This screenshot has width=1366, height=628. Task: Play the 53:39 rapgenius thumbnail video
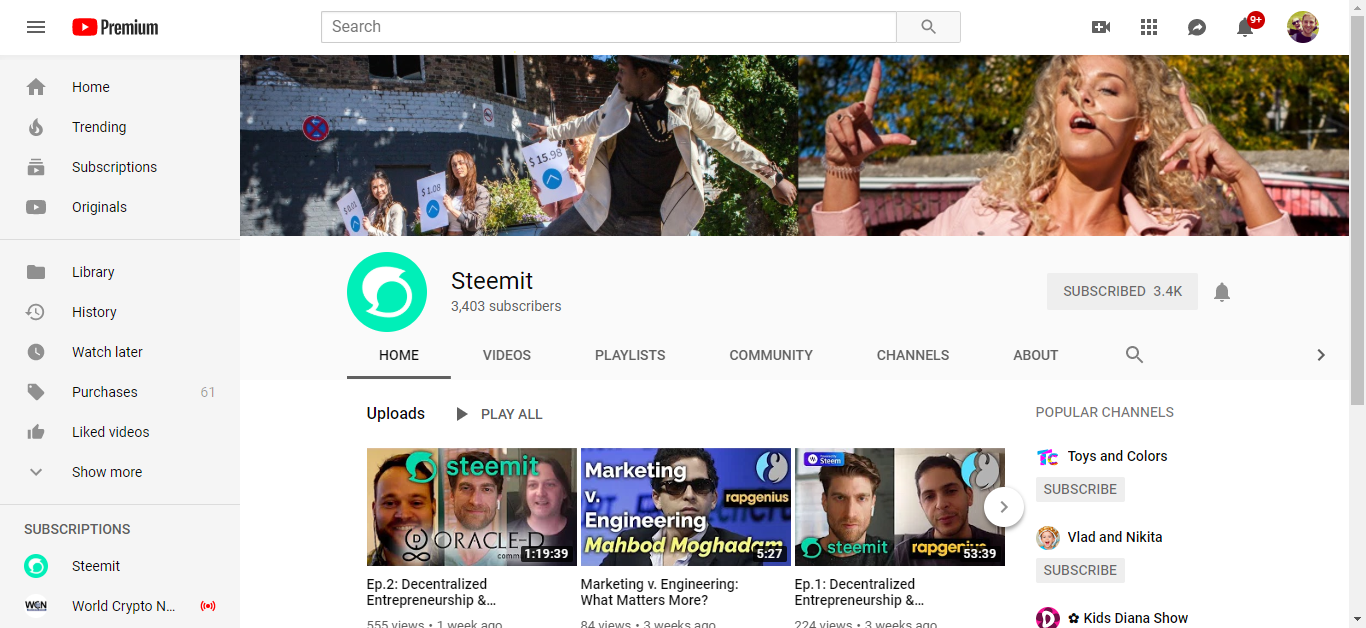(x=900, y=507)
